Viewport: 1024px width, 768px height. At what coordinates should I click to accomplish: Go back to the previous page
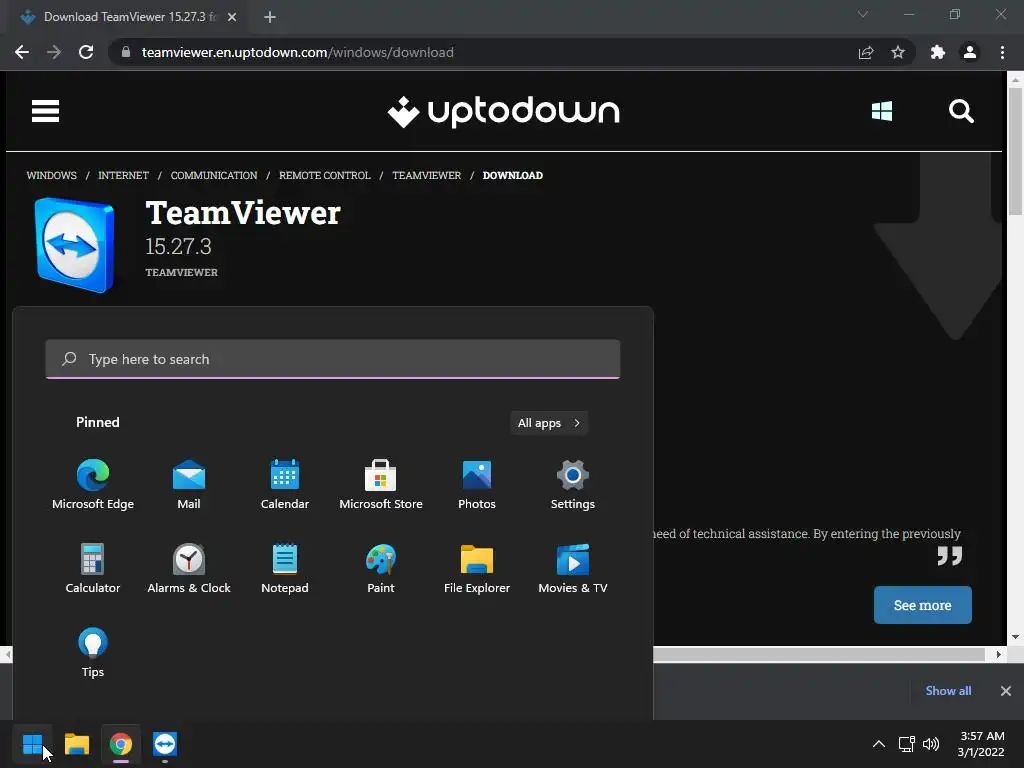[x=22, y=52]
